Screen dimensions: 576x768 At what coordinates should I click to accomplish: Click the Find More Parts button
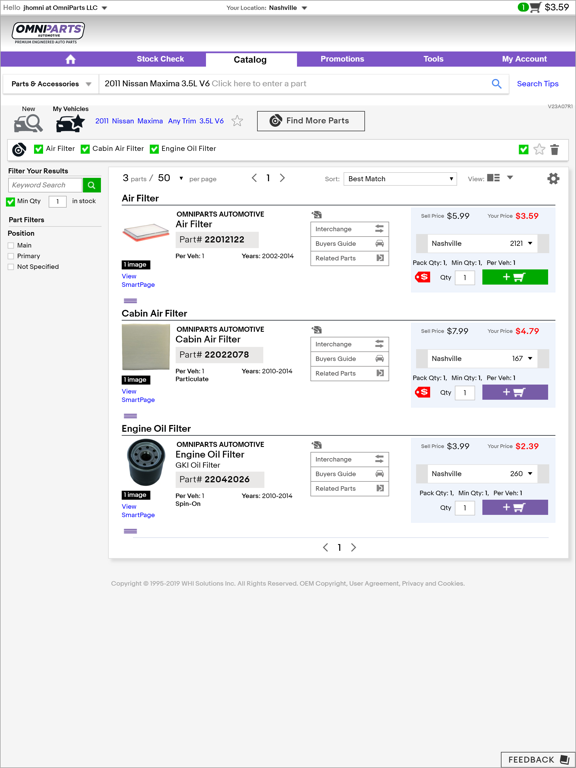tap(311, 121)
